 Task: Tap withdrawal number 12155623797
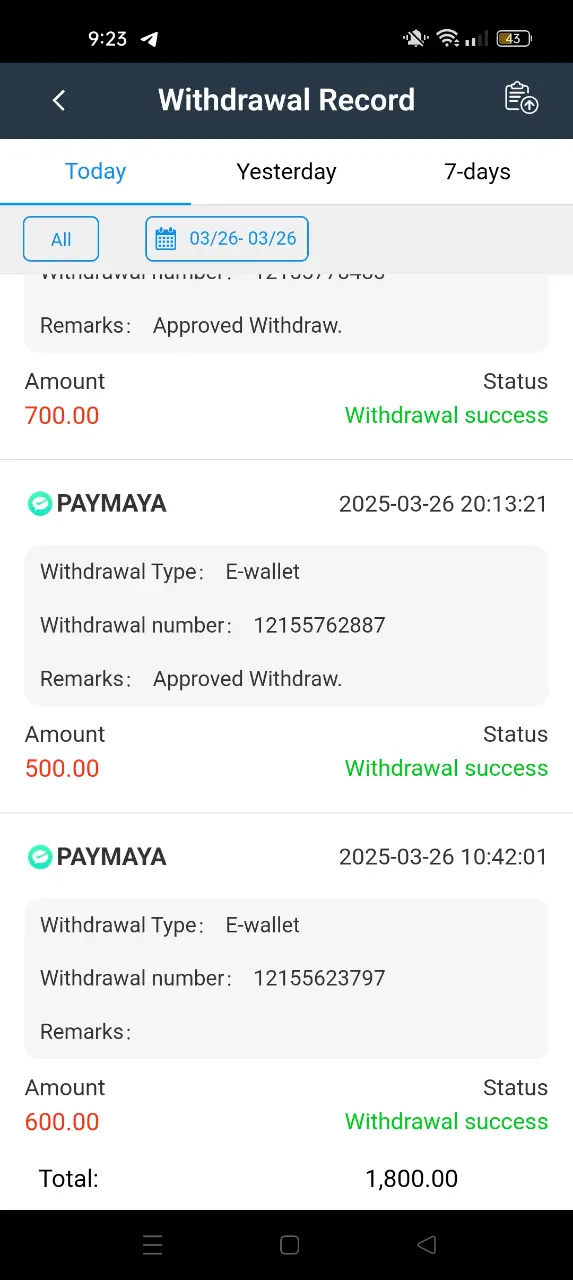click(319, 978)
